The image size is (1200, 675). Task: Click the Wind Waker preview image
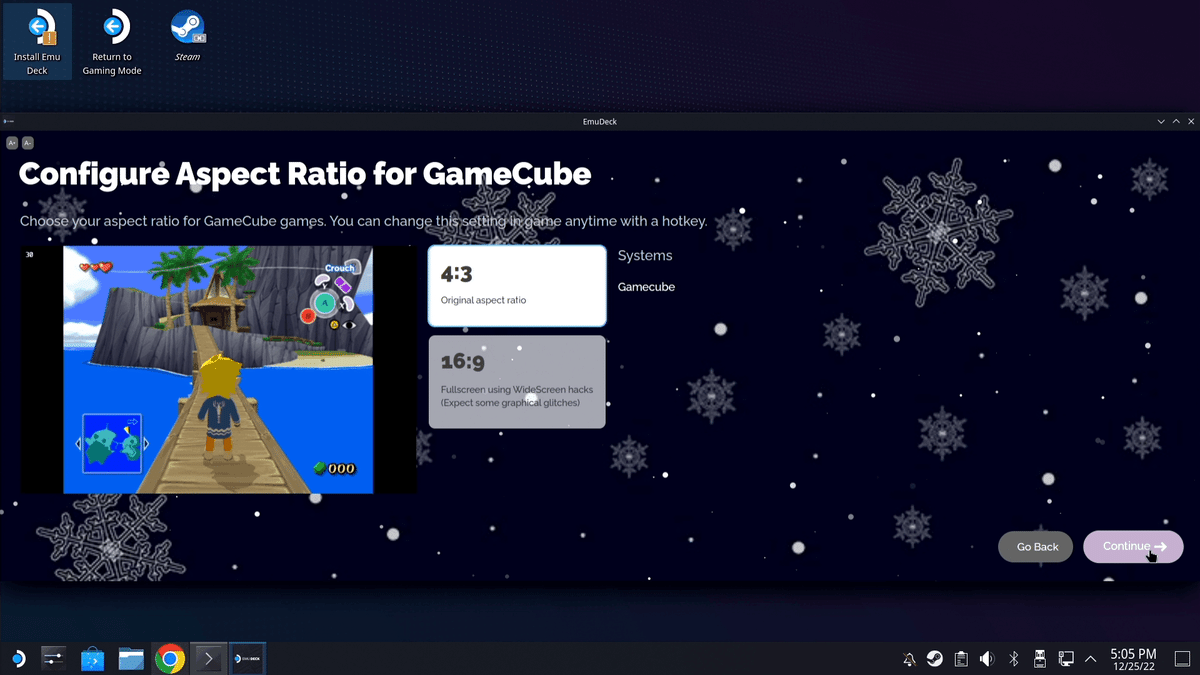219,370
